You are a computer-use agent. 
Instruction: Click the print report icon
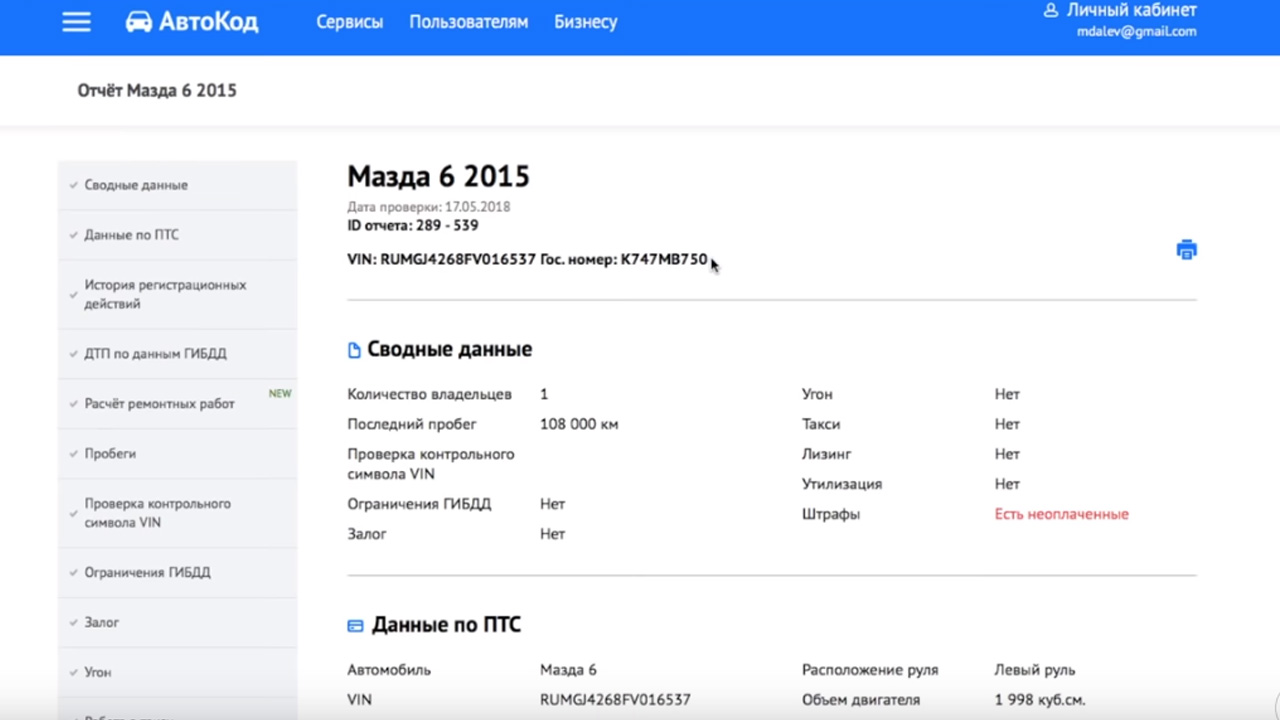[1186, 250]
